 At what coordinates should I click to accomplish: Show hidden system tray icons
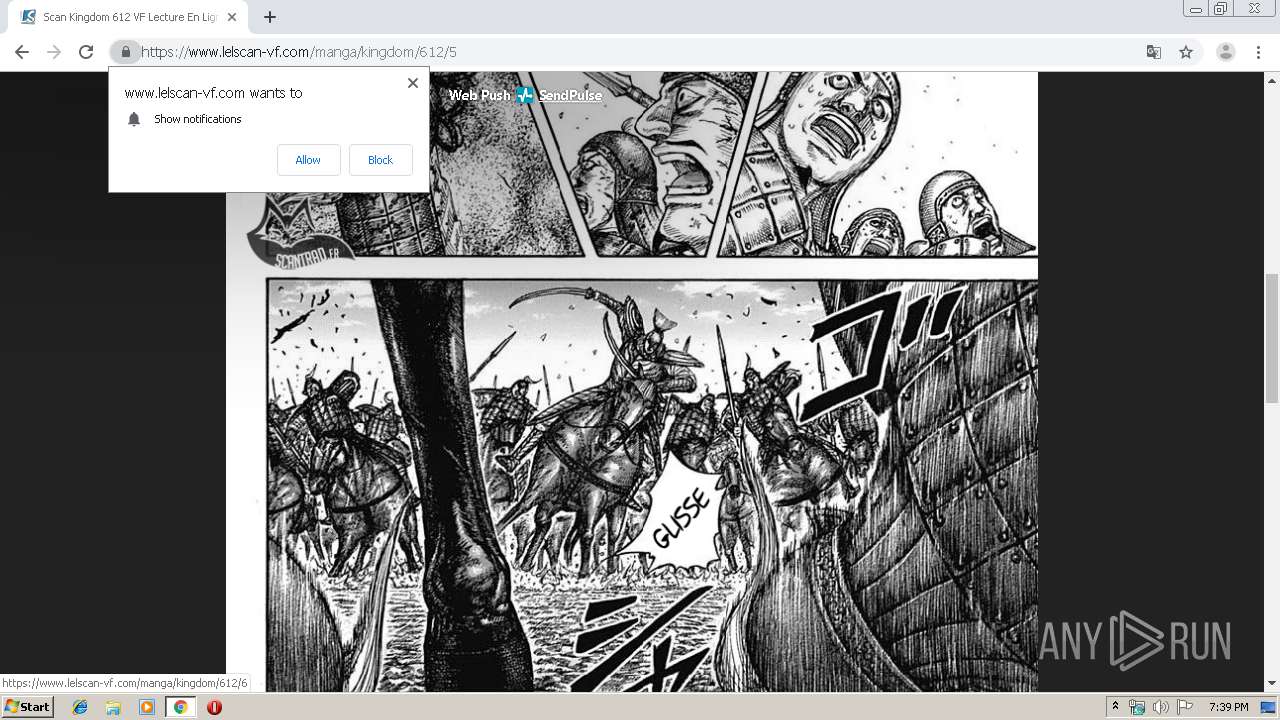click(1115, 707)
